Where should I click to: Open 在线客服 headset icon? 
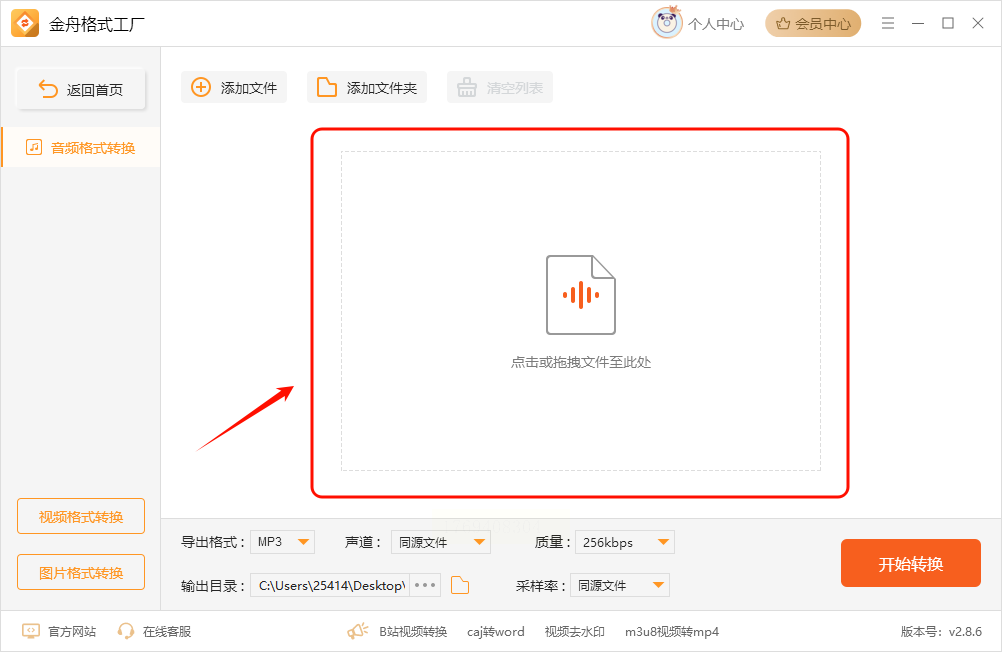pyautogui.click(x=126, y=631)
